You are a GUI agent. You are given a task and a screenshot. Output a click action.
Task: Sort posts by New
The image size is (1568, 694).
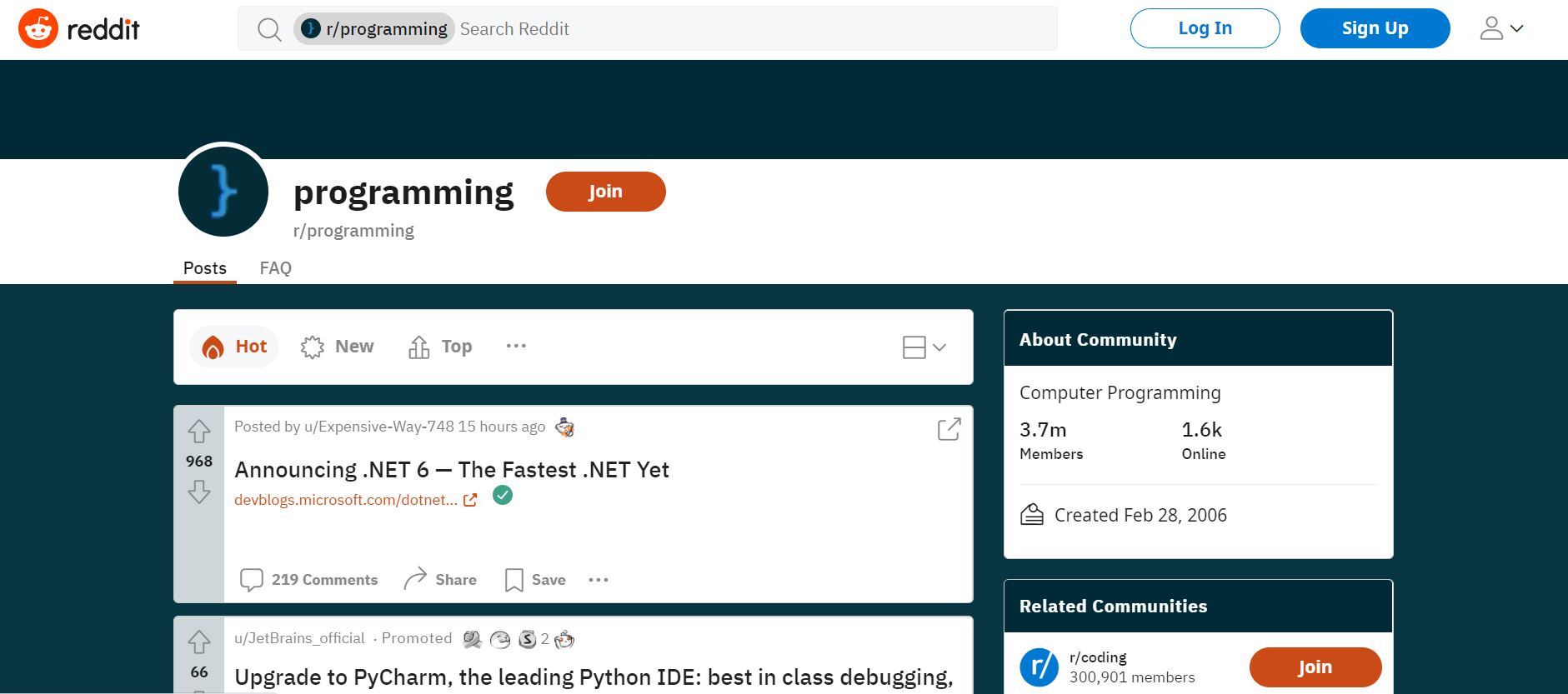(337, 347)
